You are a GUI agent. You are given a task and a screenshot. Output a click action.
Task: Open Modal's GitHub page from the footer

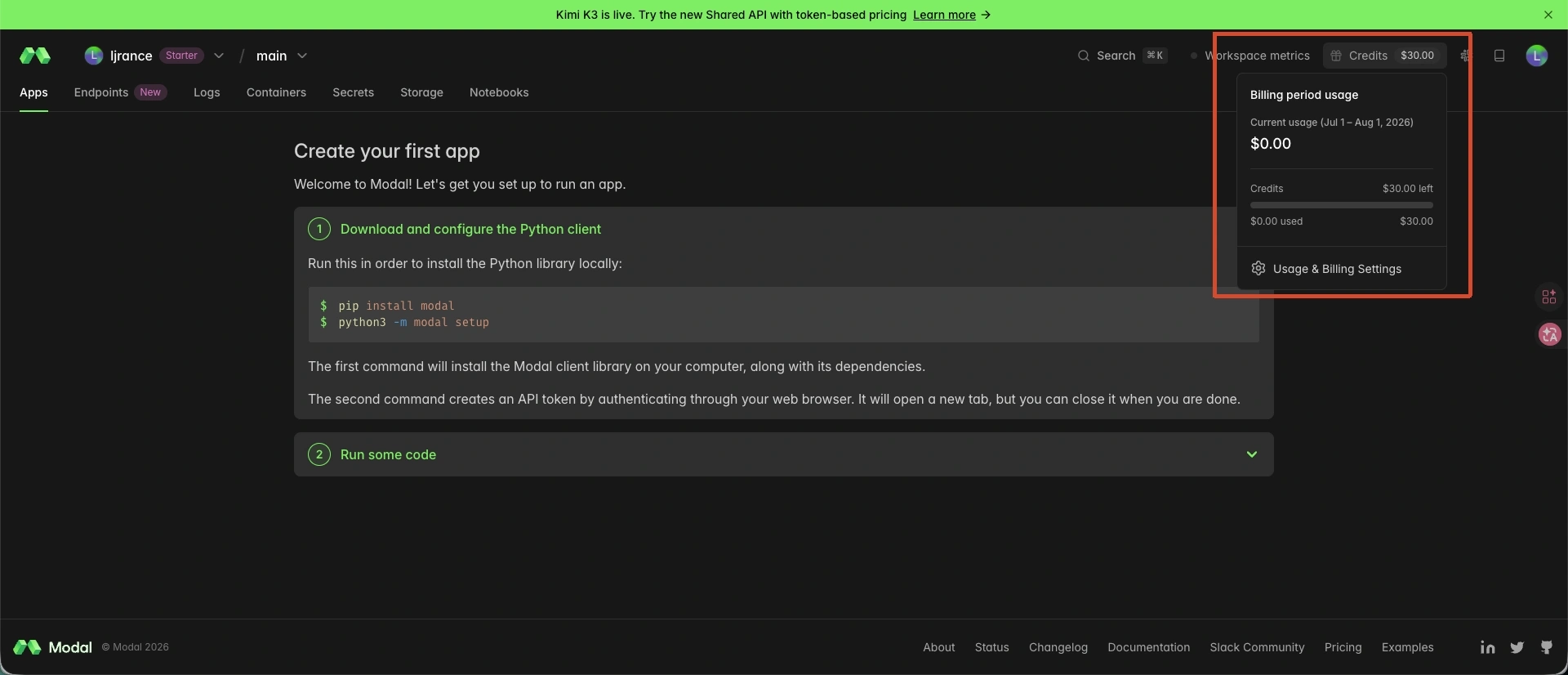pos(1547,647)
